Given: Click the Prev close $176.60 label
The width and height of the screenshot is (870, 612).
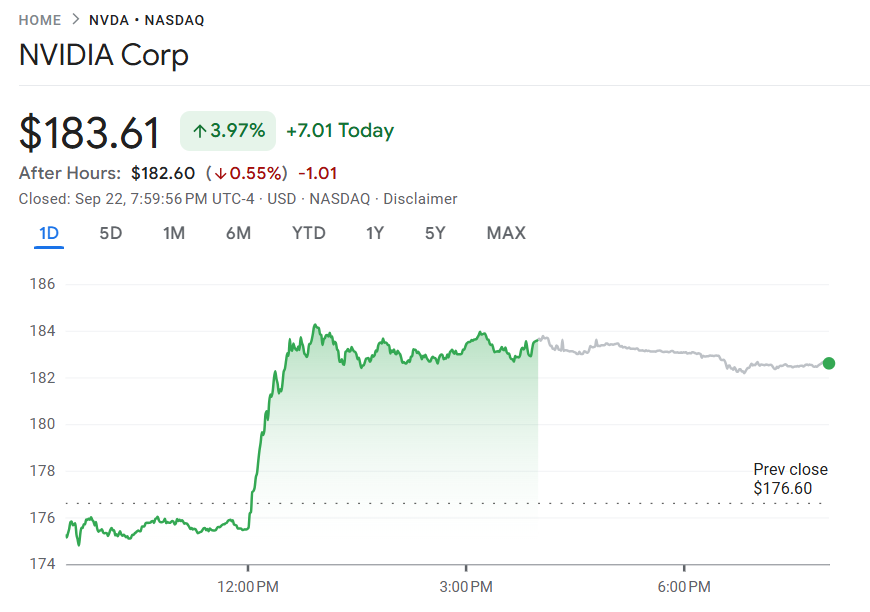Looking at the screenshot, I should [790, 479].
